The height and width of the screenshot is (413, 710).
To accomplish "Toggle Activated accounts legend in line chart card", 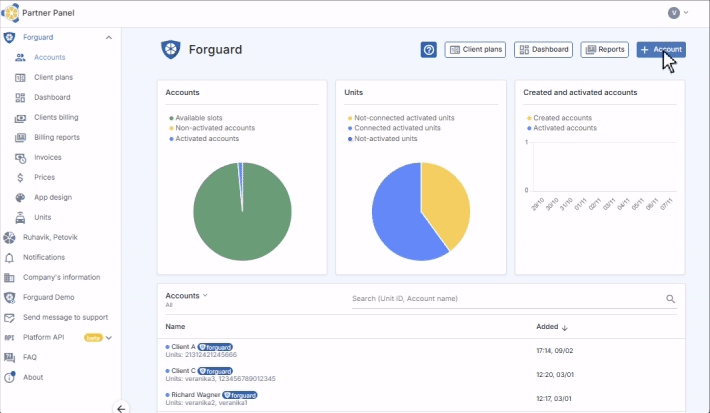I will [561, 128].
